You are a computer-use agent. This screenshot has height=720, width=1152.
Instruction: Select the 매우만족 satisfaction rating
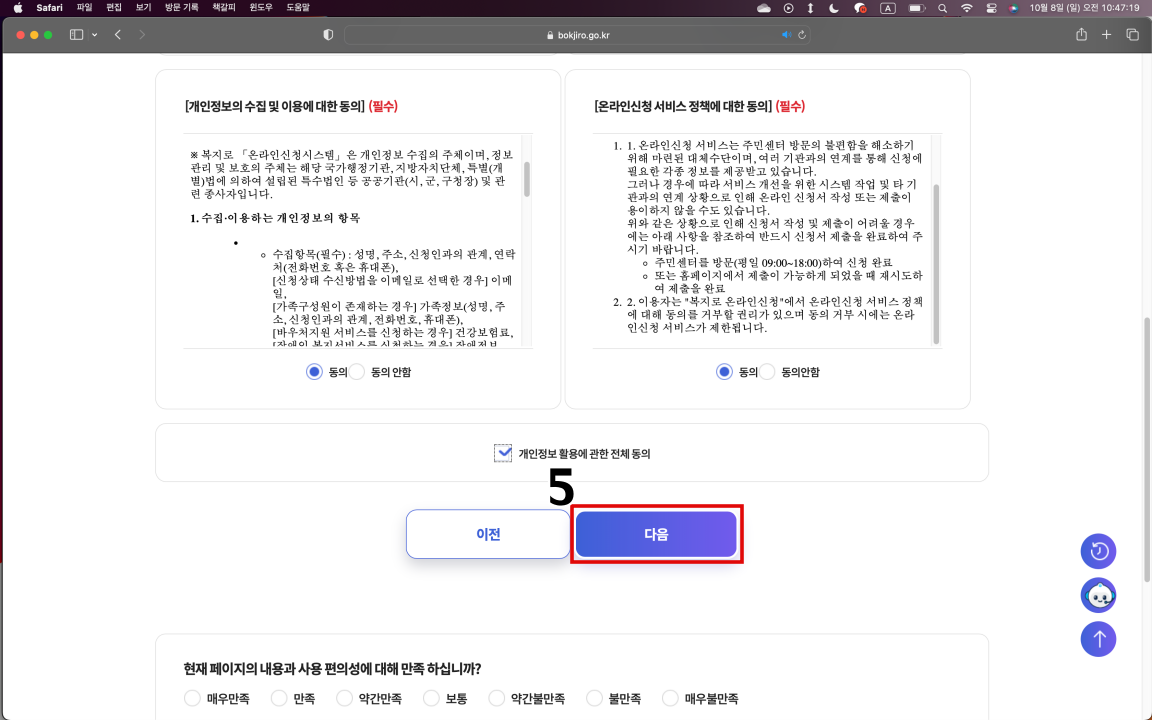point(191,698)
